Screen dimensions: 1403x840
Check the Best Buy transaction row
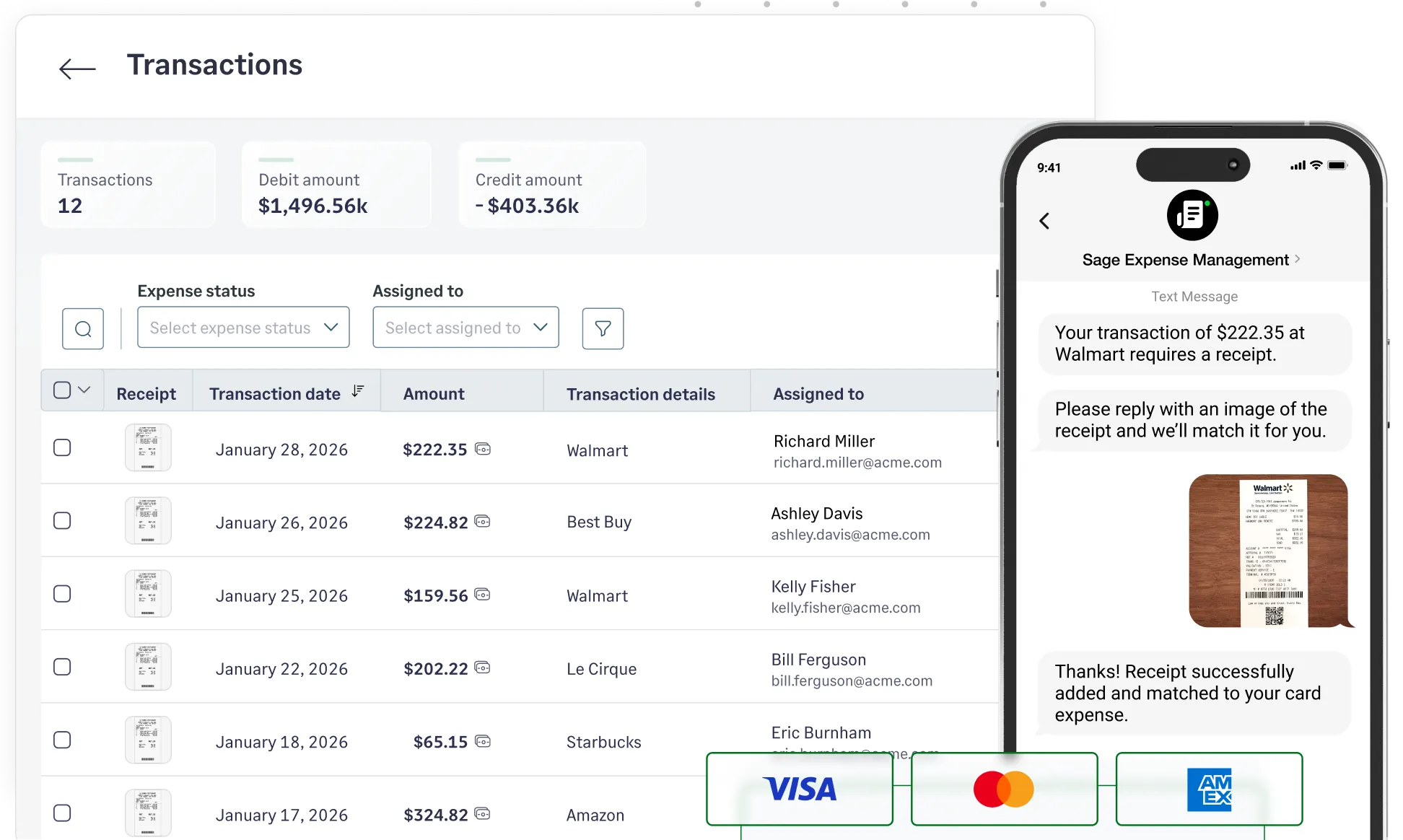point(63,520)
